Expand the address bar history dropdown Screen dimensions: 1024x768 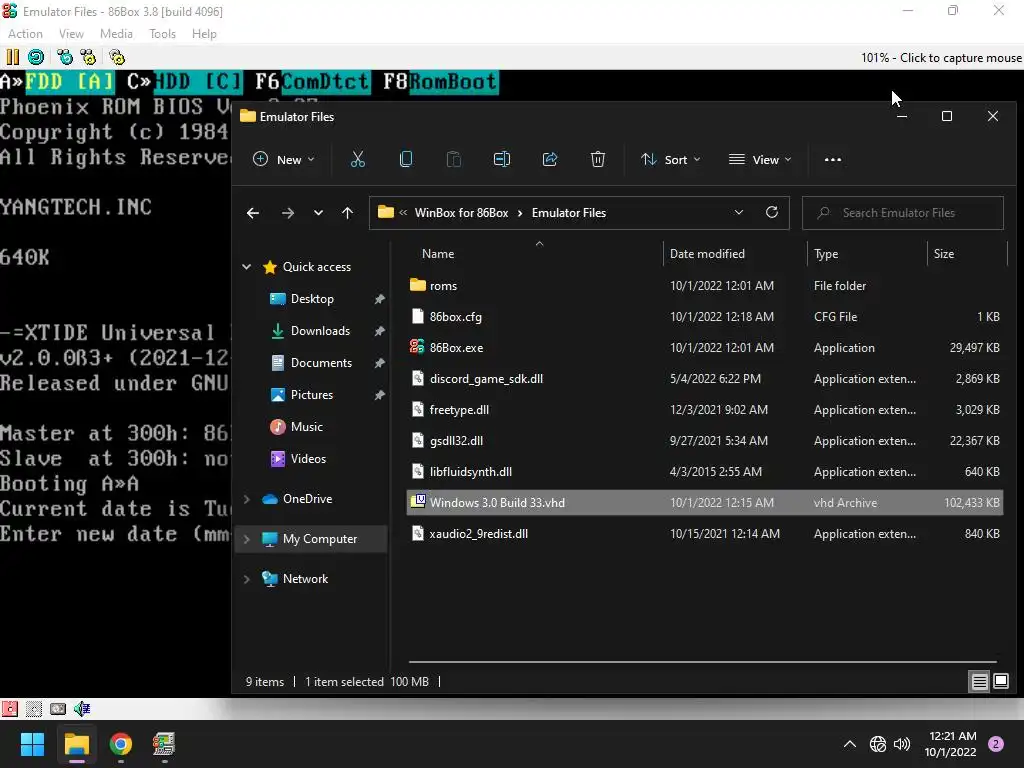[x=739, y=213]
